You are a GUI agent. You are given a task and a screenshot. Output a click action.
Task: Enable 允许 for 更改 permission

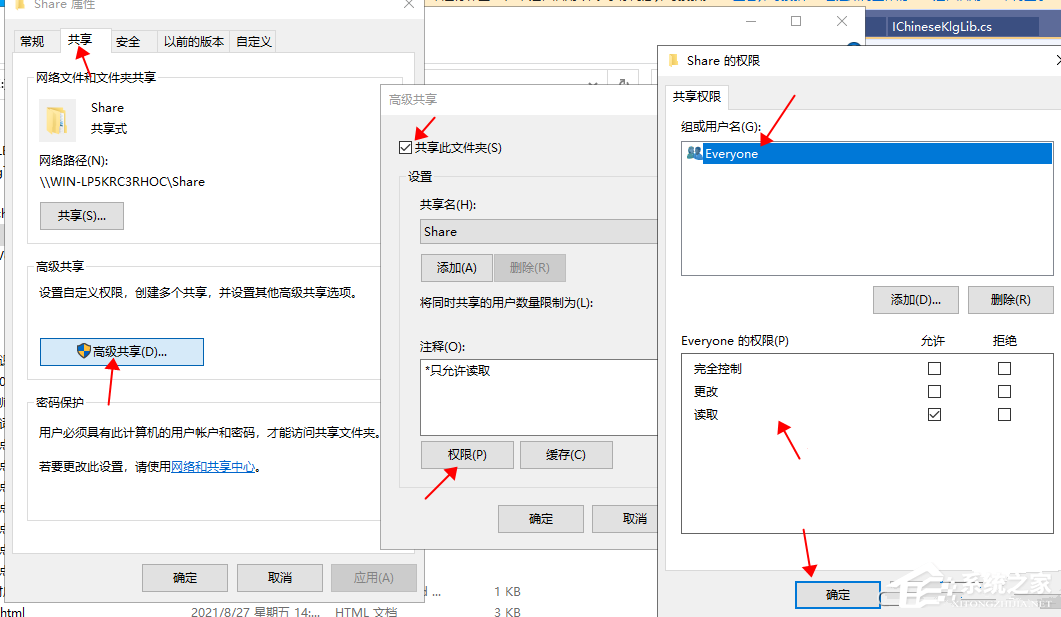(x=934, y=391)
